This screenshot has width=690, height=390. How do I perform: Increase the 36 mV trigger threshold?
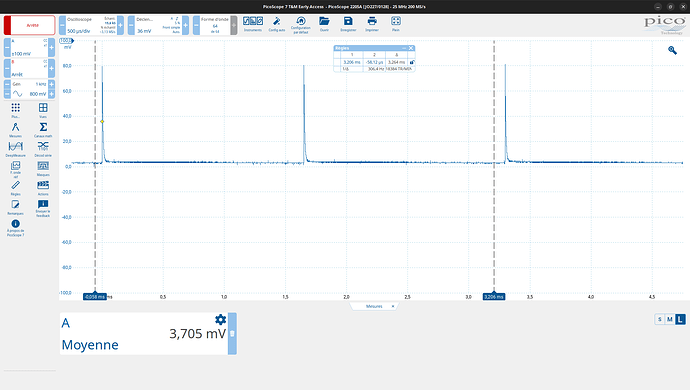pos(186,25)
